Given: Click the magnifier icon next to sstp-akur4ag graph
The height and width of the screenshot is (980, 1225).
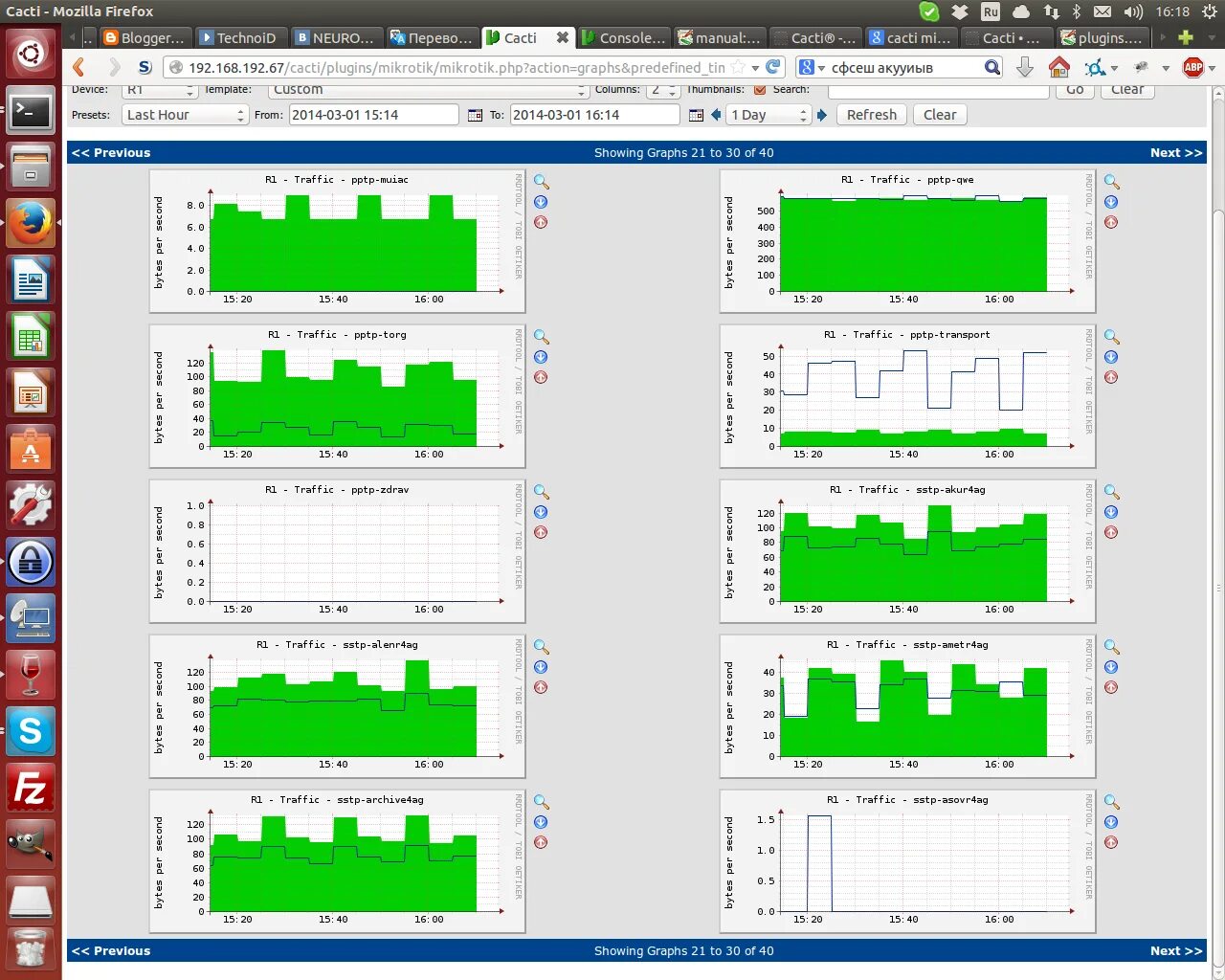Looking at the screenshot, I should coord(1112,492).
